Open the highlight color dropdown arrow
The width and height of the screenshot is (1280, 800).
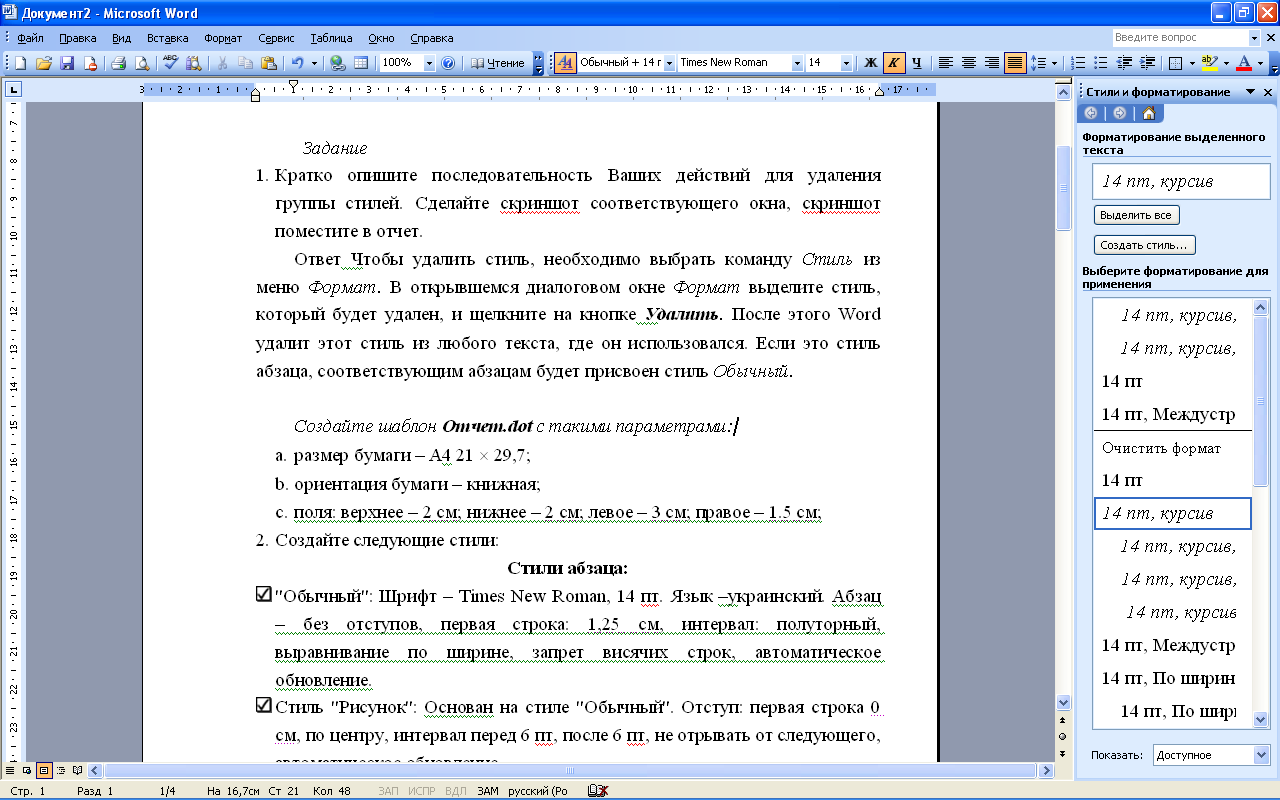(x=1226, y=63)
